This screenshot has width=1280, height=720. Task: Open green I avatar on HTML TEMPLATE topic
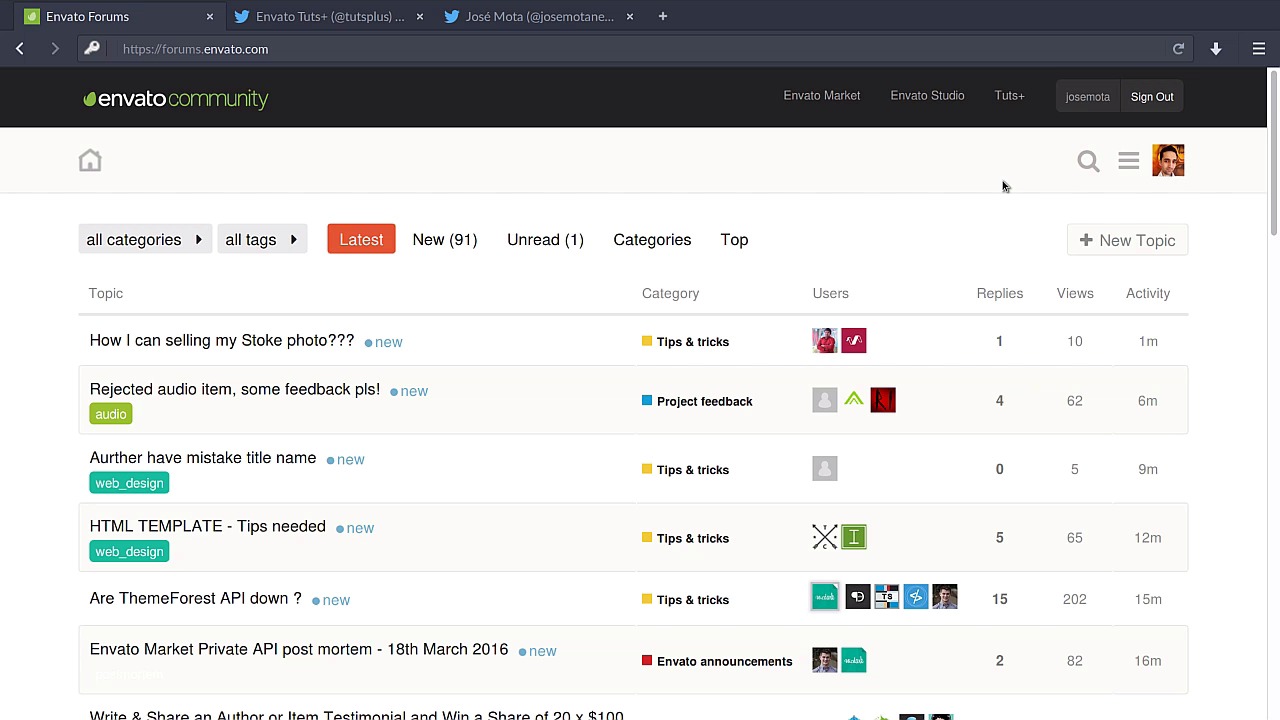tap(854, 537)
